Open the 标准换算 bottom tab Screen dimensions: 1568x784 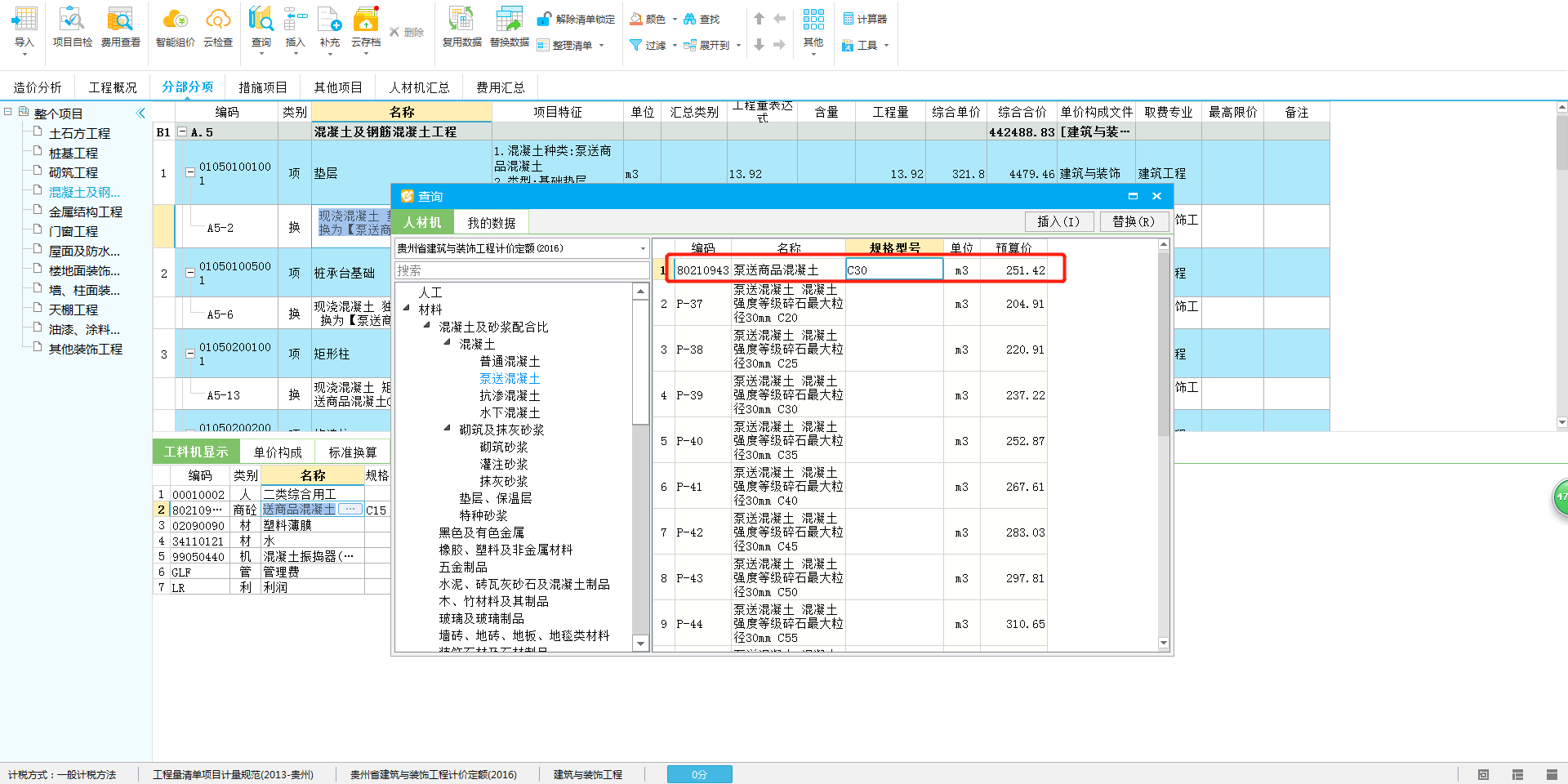point(353,452)
